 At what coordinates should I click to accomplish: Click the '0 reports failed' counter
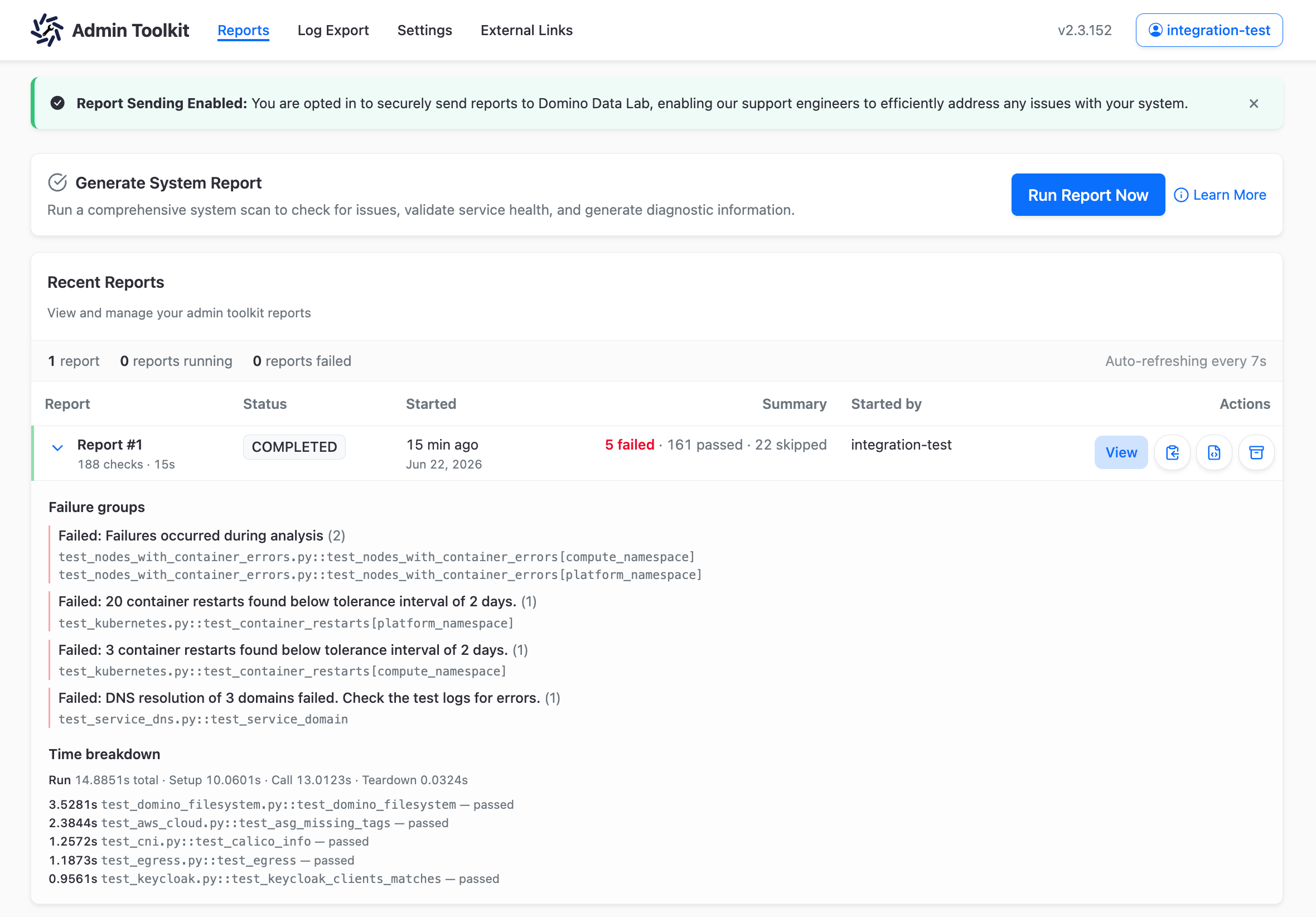pos(302,361)
